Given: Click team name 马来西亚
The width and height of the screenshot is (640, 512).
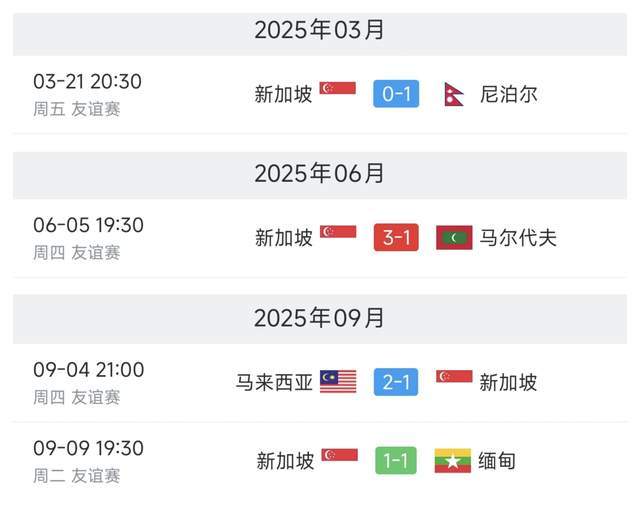Looking at the screenshot, I should (274, 382).
